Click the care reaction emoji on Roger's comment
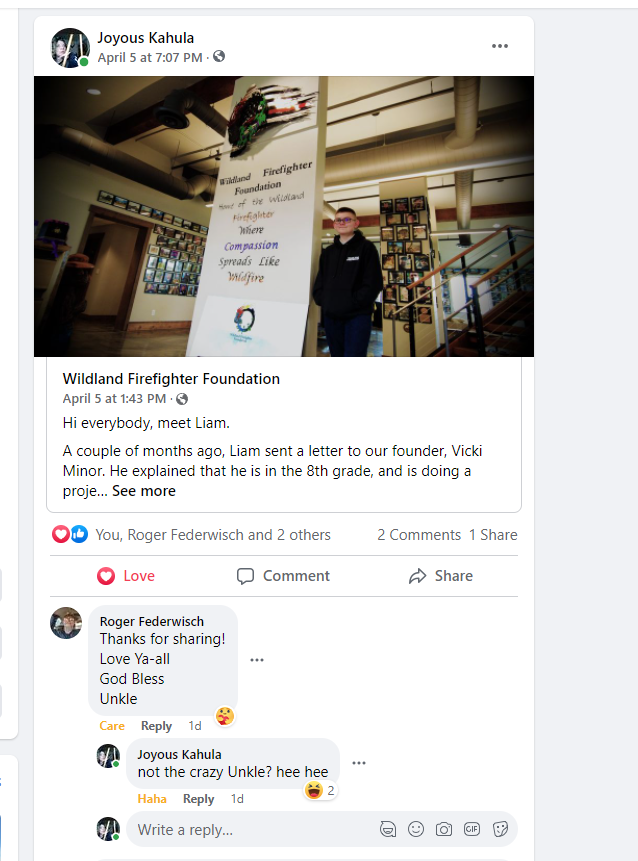 pyautogui.click(x=225, y=716)
